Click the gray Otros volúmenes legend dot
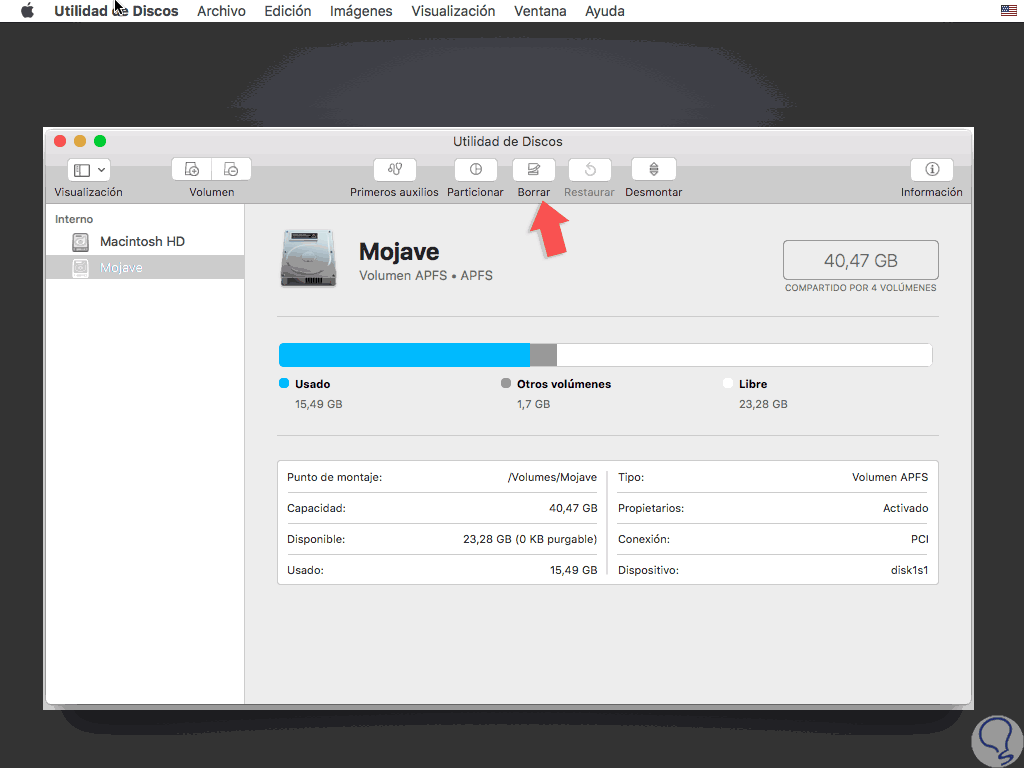This screenshot has width=1024, height=768. pyautogui.click(x=506, y=383)
